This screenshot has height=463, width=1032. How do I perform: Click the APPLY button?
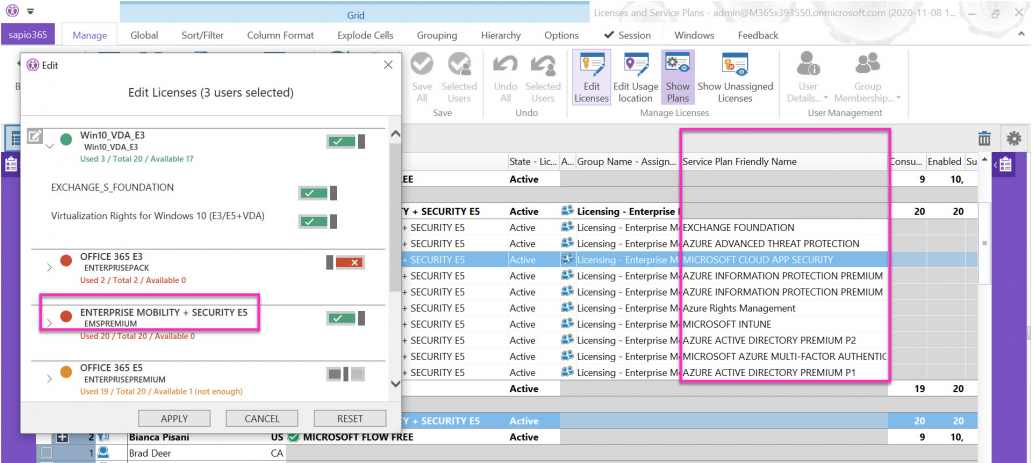[x=174, y=418]
